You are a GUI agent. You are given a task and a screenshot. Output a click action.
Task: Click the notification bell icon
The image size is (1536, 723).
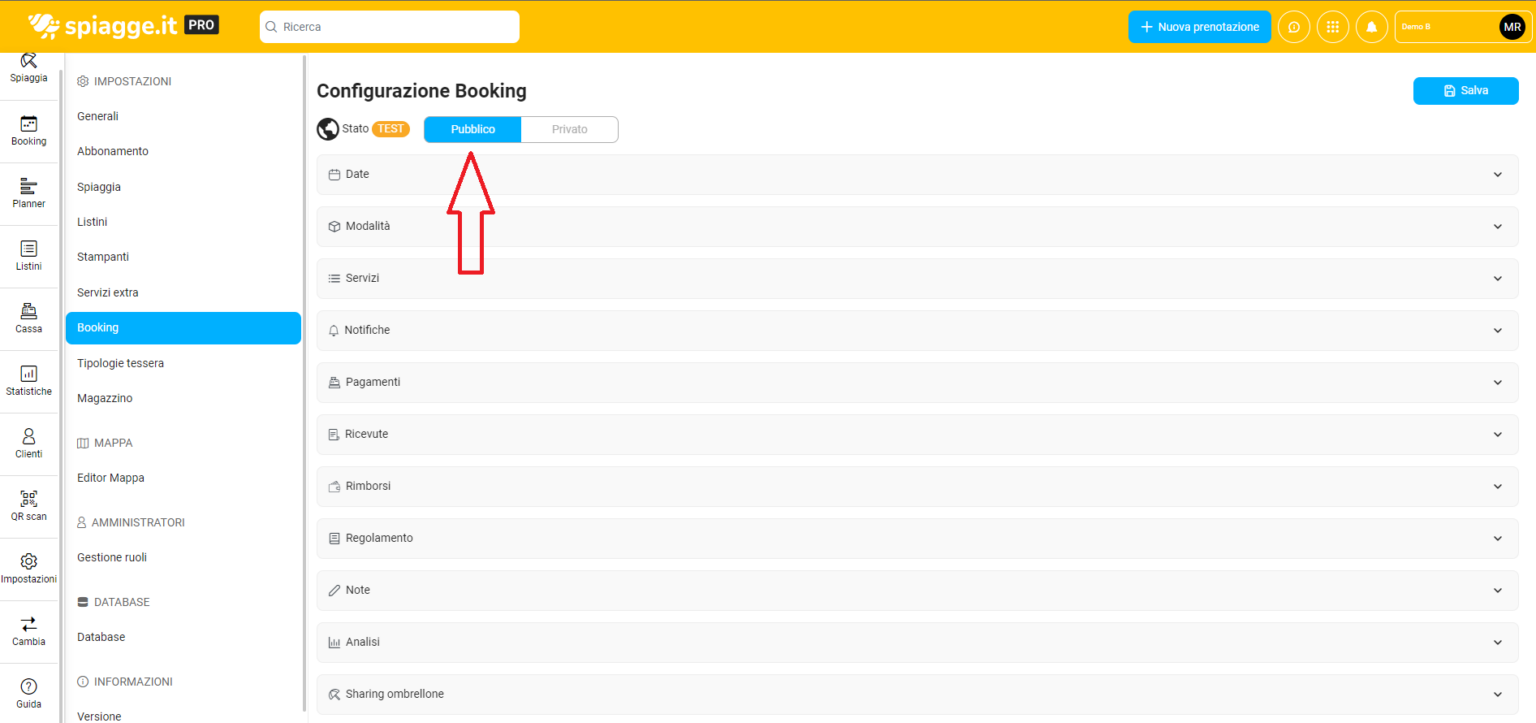(x=1371, y=27)
